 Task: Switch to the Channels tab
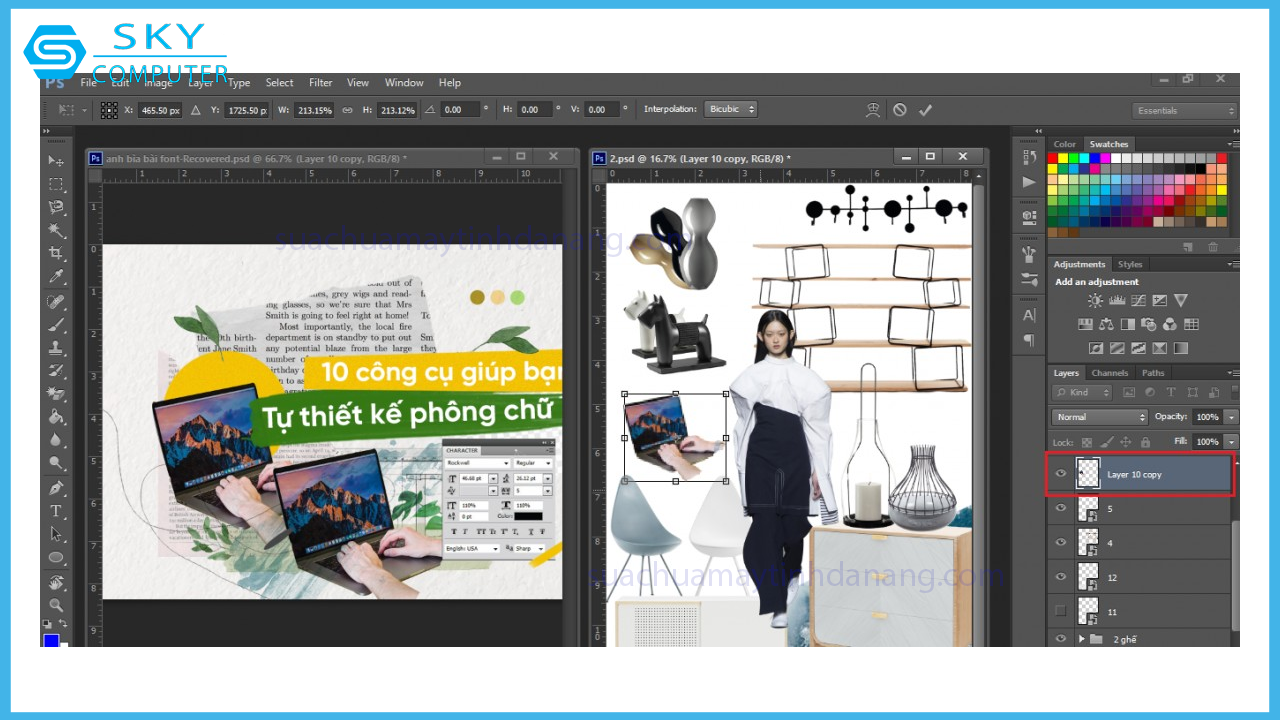click(1109, 373)
